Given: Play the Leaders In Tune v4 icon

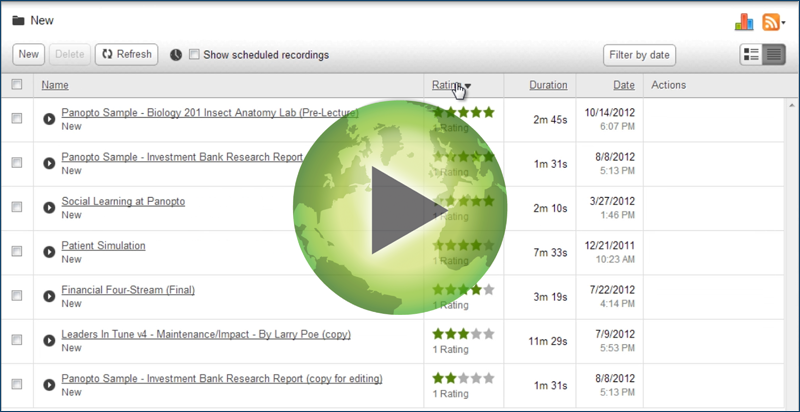Looking at the screenshot, I should [49, 340].
